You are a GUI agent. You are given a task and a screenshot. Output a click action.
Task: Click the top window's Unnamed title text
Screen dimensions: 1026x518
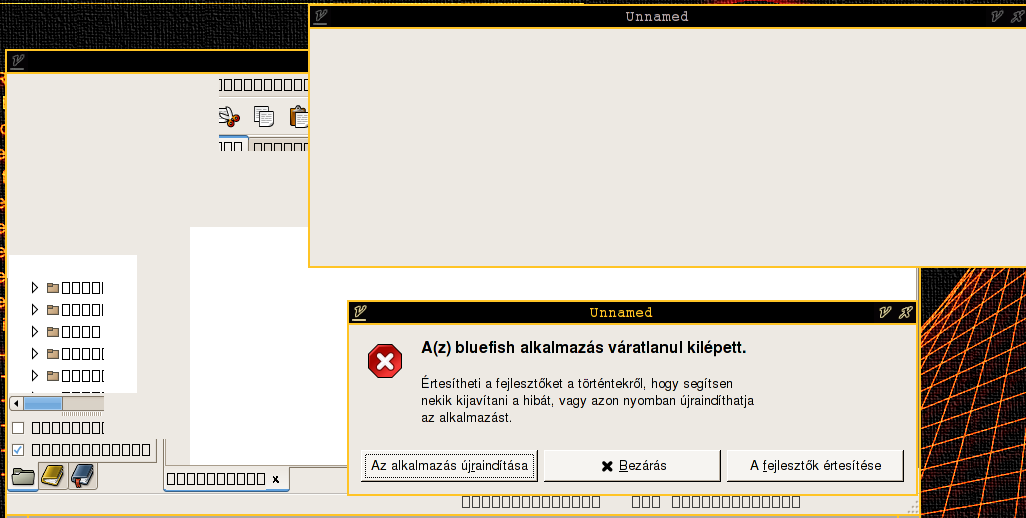(657, 16)
